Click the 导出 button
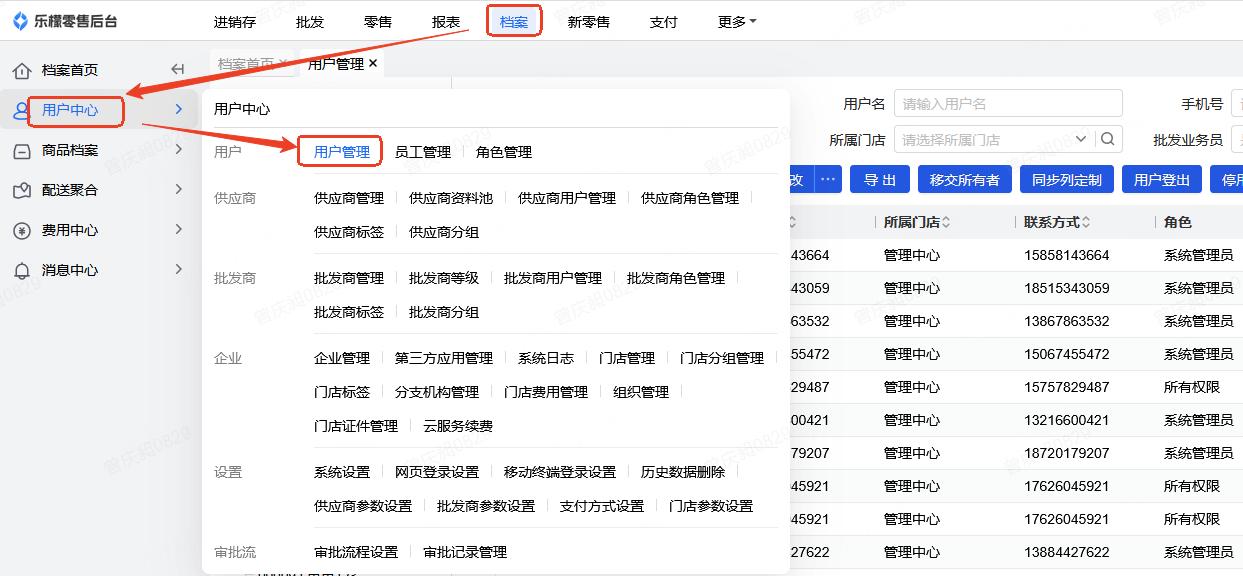Screen dimensions: 1243x576 click(880, 180)
